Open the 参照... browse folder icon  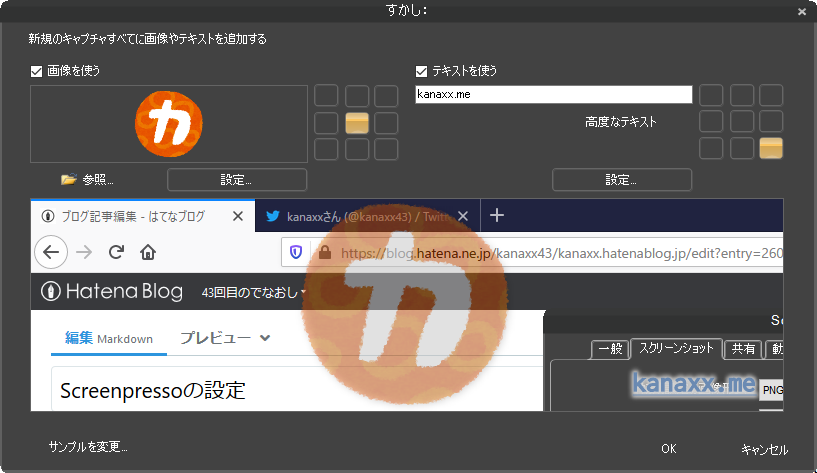[x=69, y=180]
